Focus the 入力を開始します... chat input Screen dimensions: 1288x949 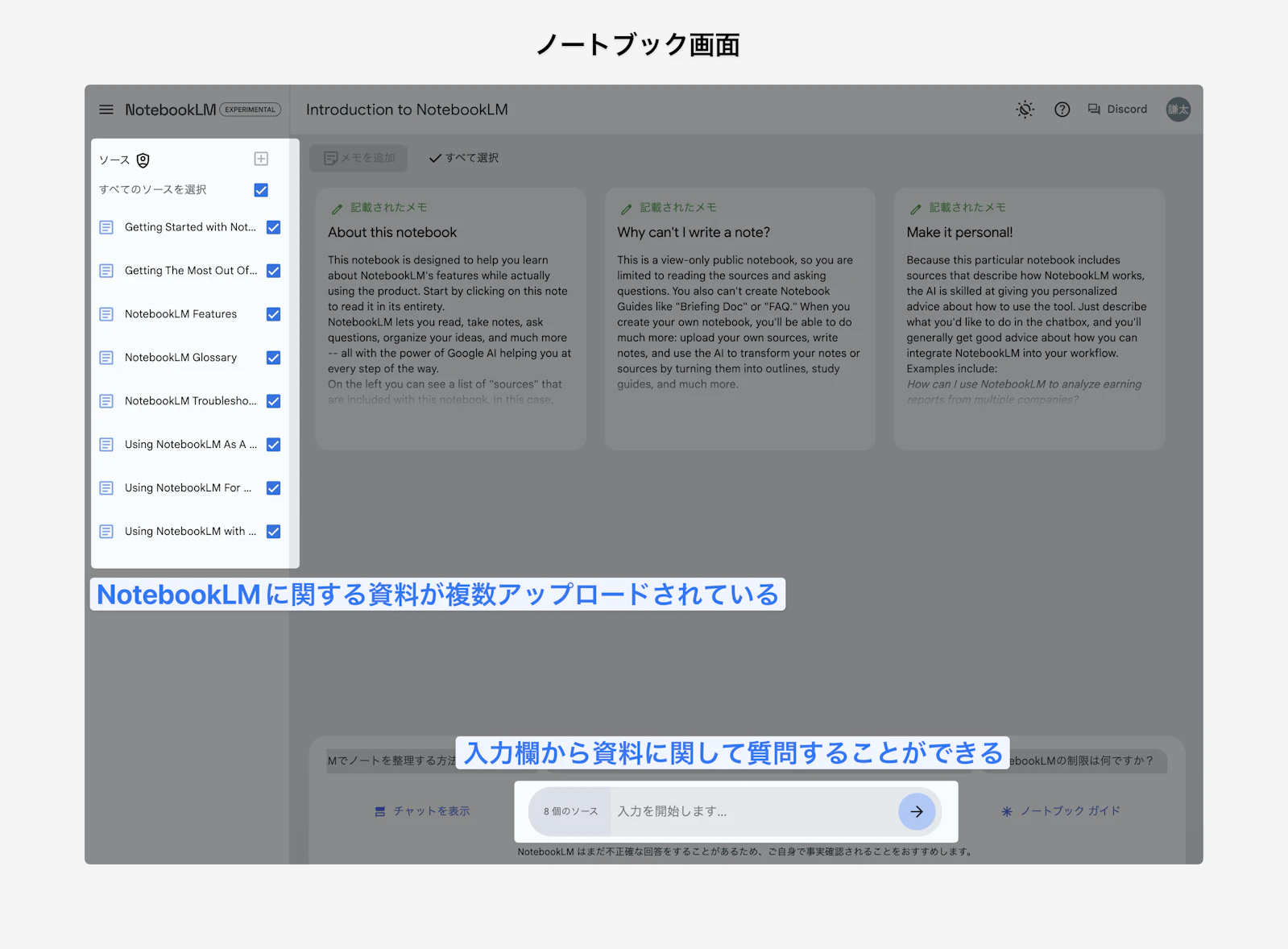(753, 811)
